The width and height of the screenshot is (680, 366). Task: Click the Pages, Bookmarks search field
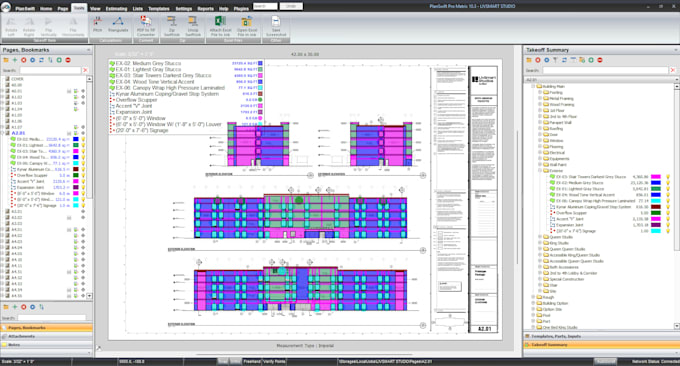tap(50, 70)
